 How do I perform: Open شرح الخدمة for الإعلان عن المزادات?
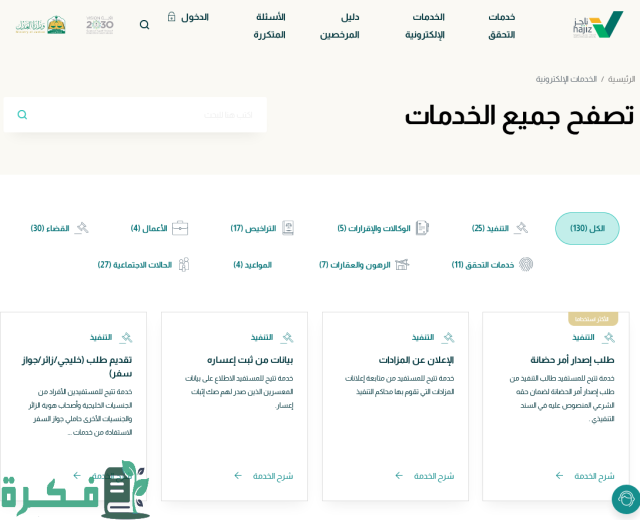coord(434,476)
